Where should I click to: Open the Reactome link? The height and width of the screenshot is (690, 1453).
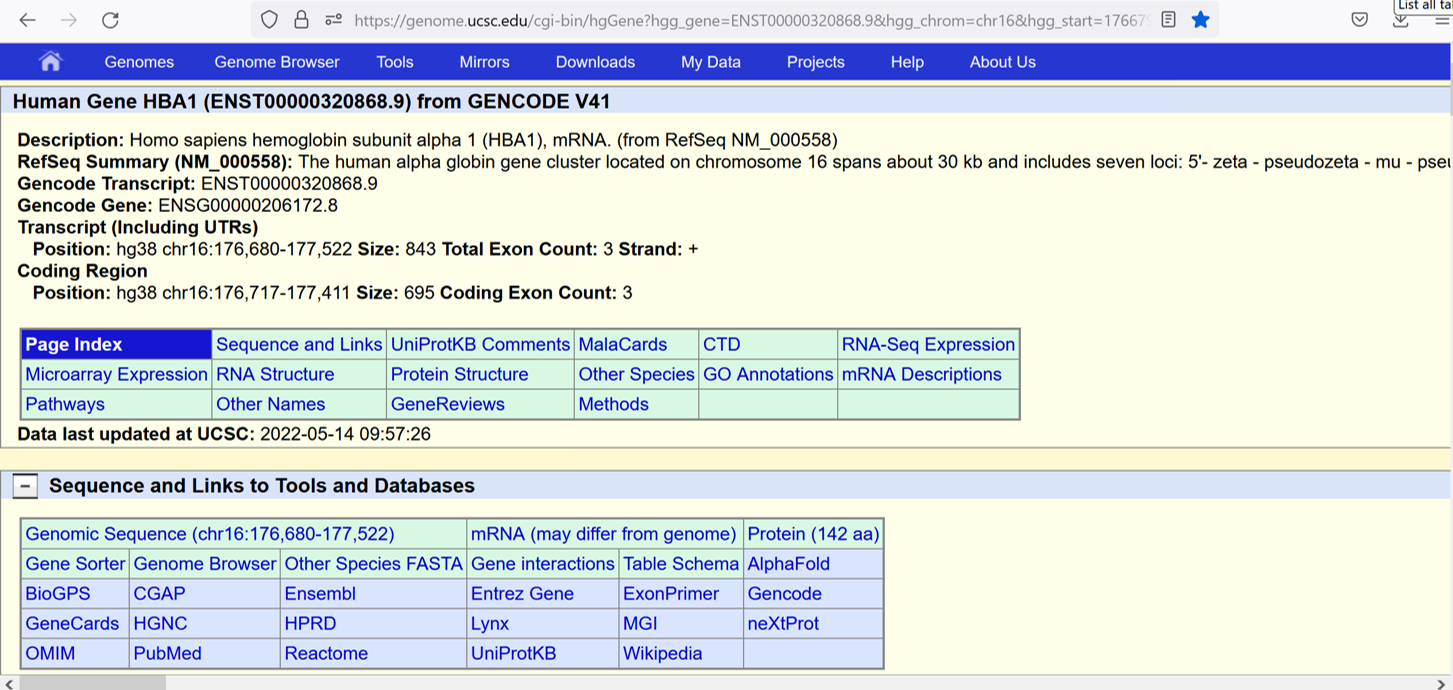(x=327, y=654)
